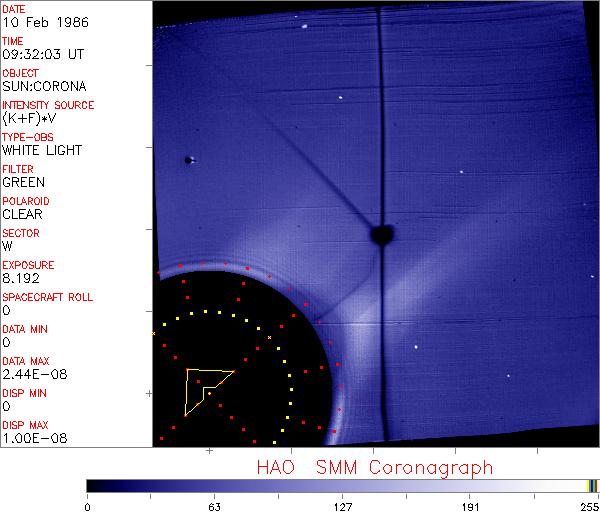Select the 0 under DATA MIN
Screen dimensions: 600x512
6,342
